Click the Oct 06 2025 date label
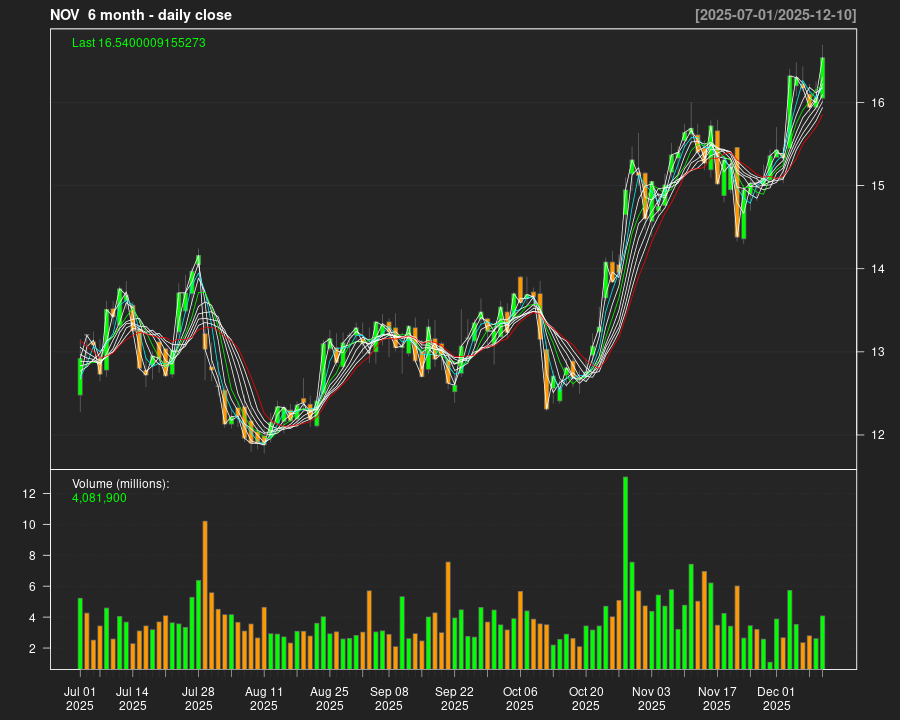The width and height of the screenshot is (900, 720). click(x=520, y=698)
